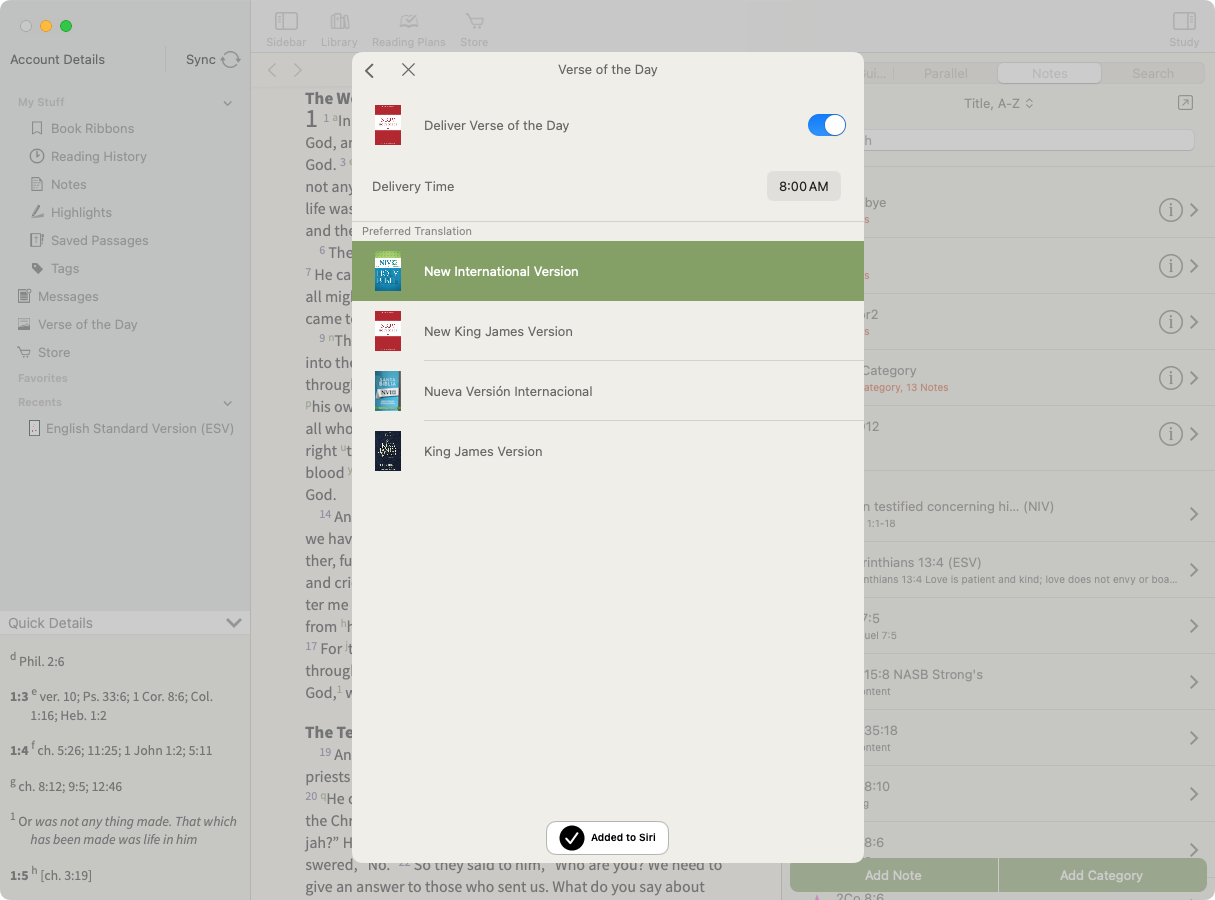Select Nueva Versión Internacional translation
Screen dimensions: 1215x900
pyautogui.click(x=608, y=391)
